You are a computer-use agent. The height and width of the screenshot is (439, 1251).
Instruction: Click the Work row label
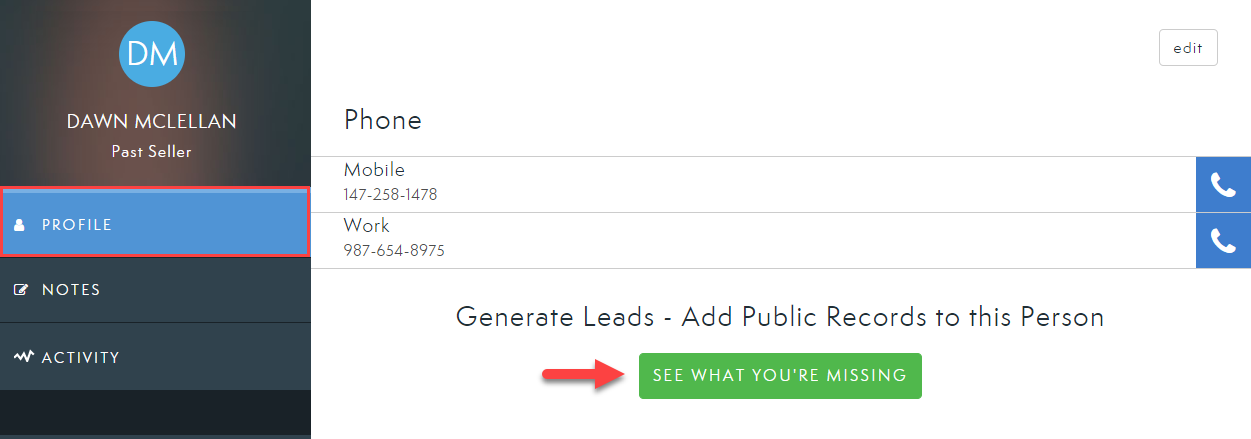click(x=366, y=226)
